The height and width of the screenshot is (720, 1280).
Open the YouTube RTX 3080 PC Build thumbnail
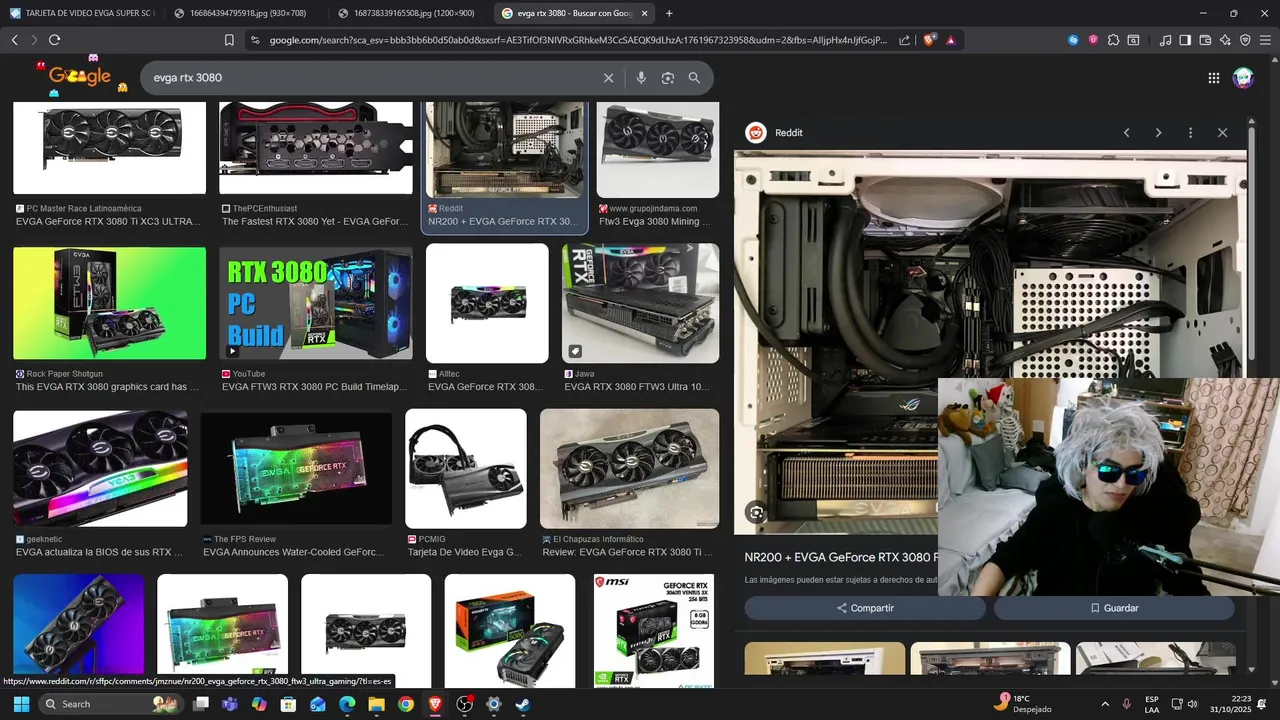coord(316,303)
